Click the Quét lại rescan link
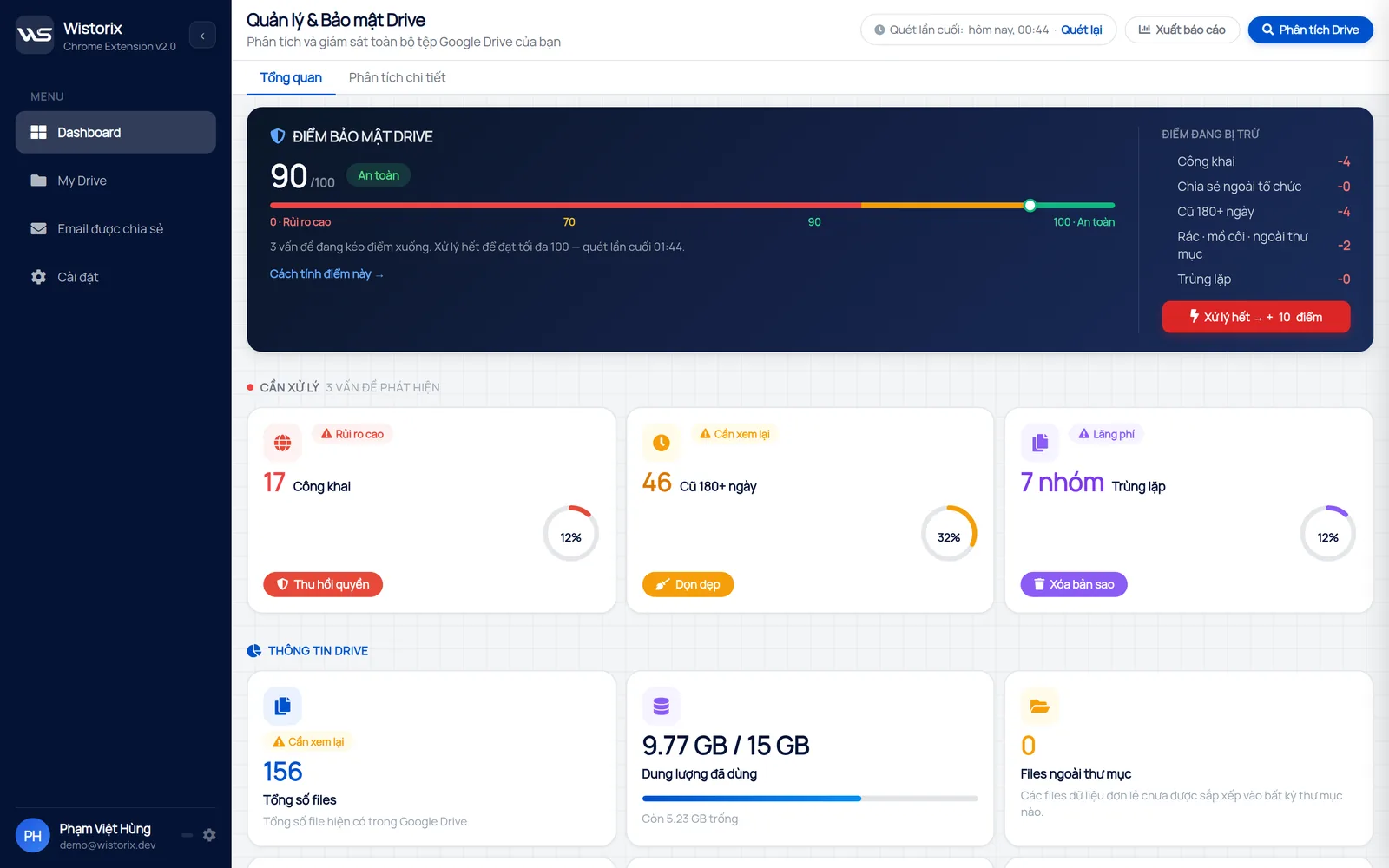This screenshot has height=868, width=1389. click(1081, 30)
